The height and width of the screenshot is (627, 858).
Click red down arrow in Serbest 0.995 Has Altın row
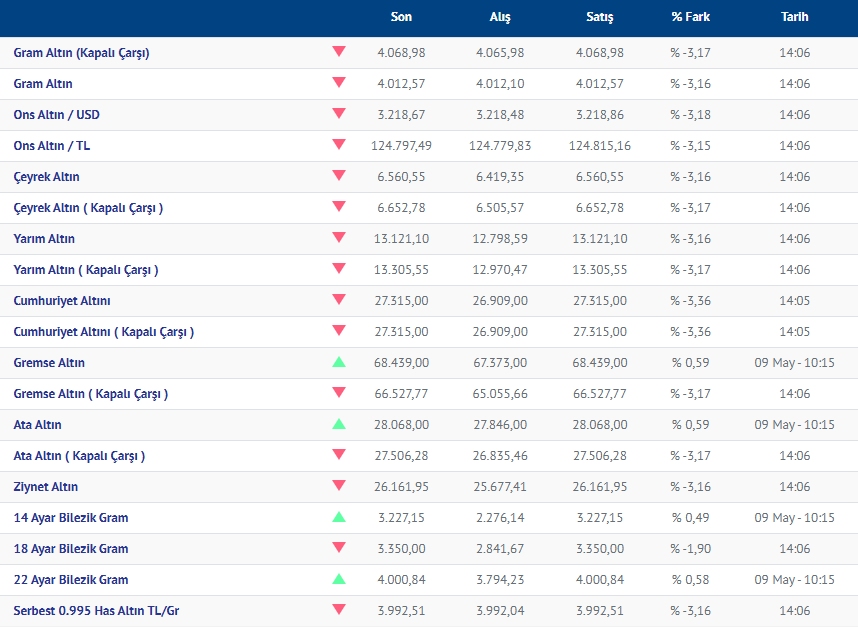coord(339,609)
